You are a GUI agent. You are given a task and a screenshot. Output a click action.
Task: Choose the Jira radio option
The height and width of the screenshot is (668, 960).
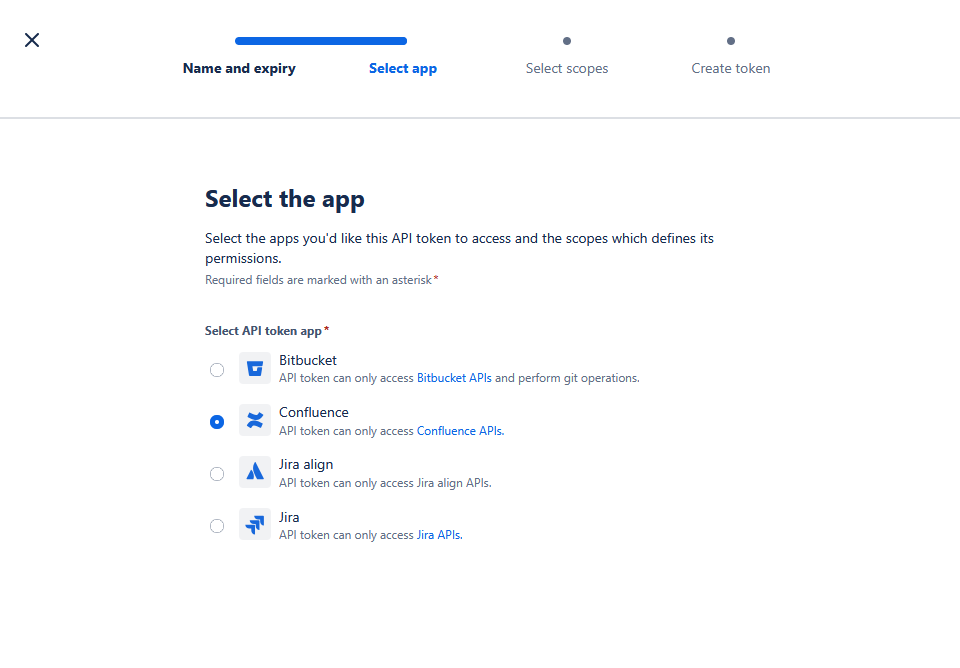point(217,526)
